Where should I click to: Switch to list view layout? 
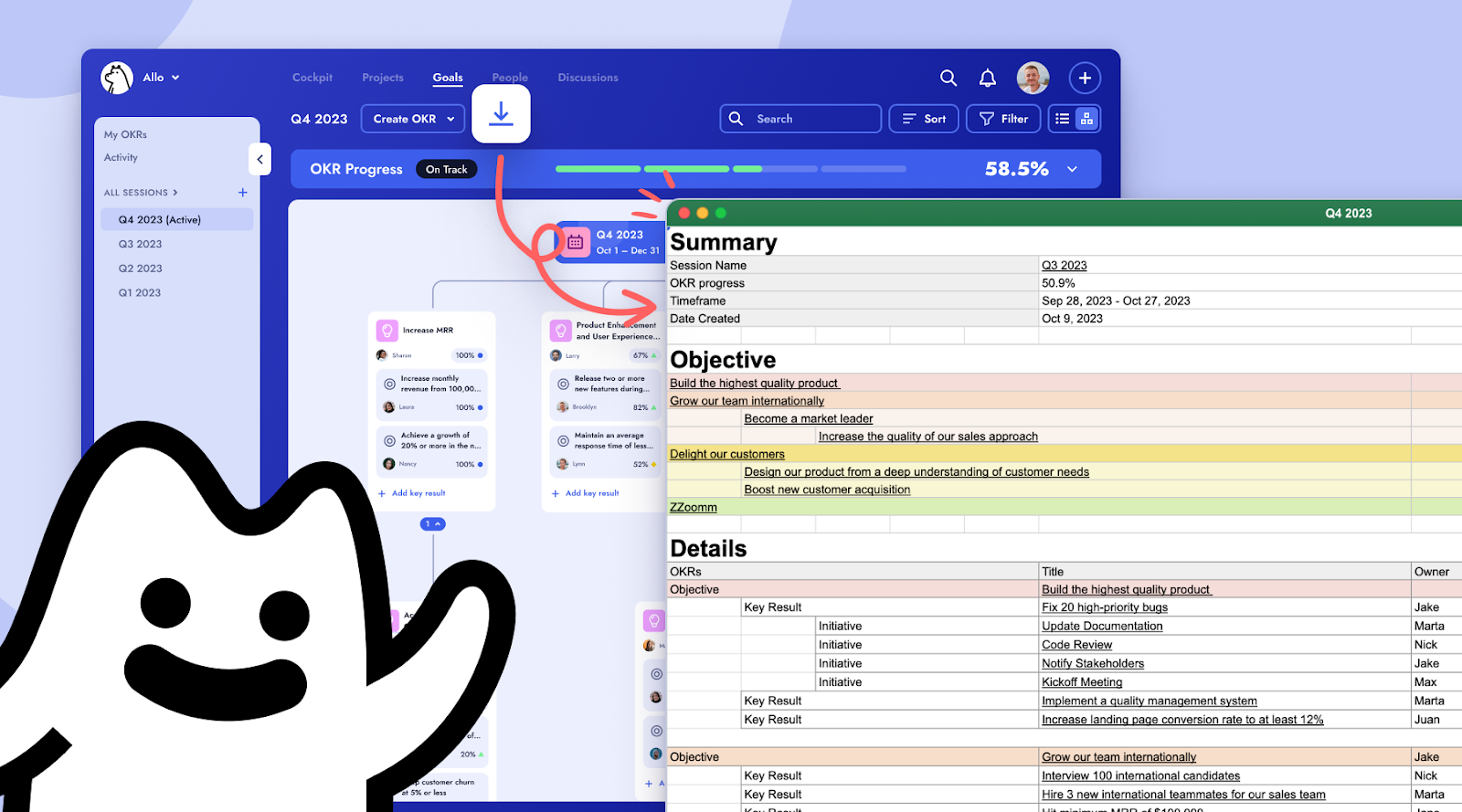click(1063, 119)
